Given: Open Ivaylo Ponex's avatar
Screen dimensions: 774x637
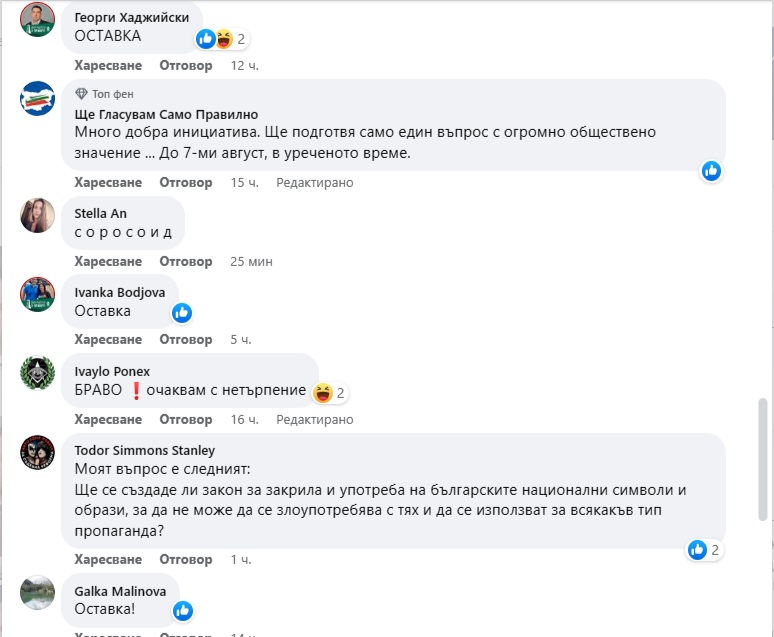Looking at the screenshot, I should coord(38,372).
